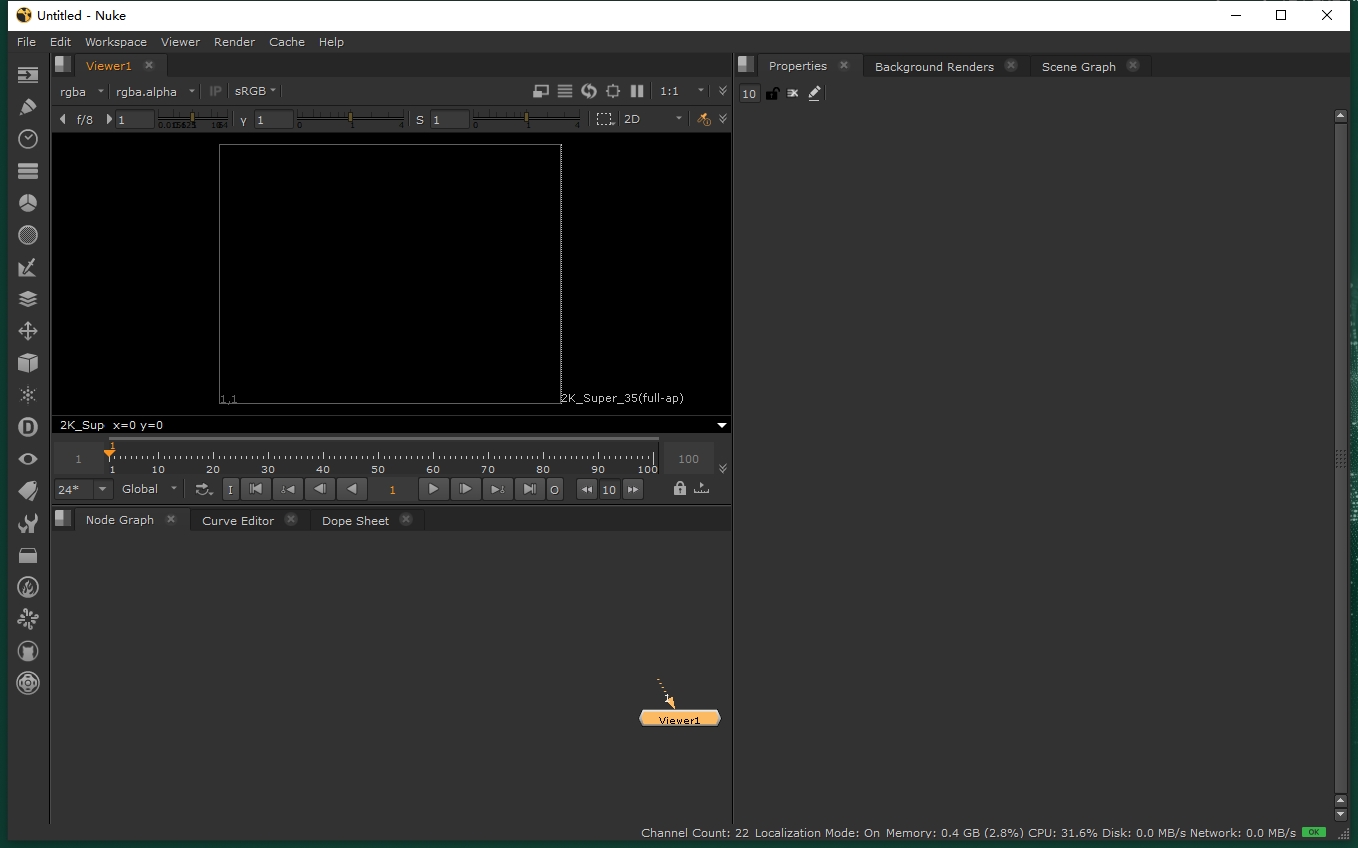Open the Image nodes toolbar menu
This screenshot has width=1358, height=848.
(27, 74)
